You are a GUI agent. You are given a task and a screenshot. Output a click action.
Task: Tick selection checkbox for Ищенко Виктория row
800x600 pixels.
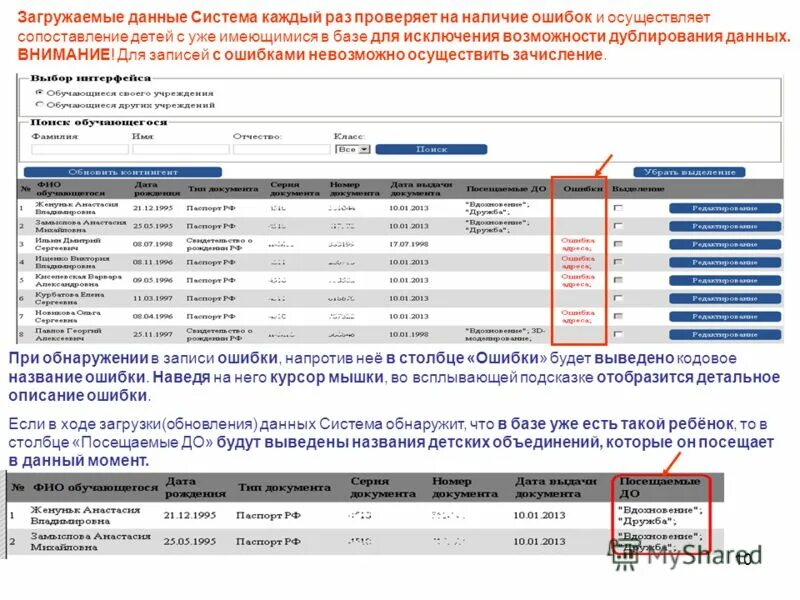coord(618,262)
